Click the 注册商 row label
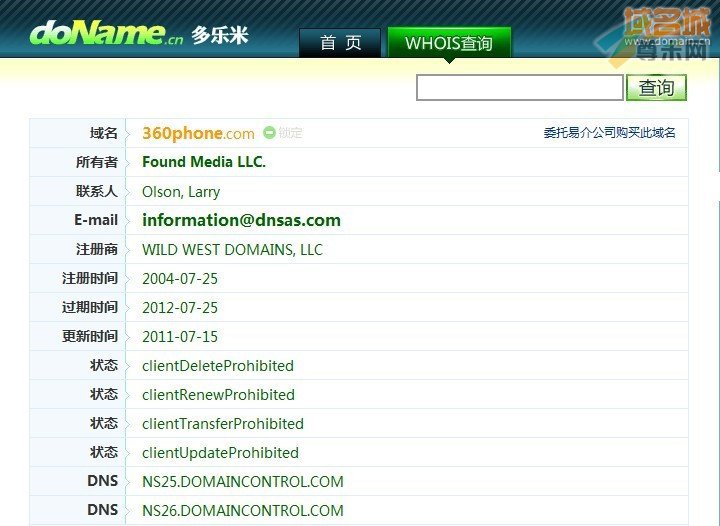The width and height of the screenshot is (720, 526). [x=97, y=249]
